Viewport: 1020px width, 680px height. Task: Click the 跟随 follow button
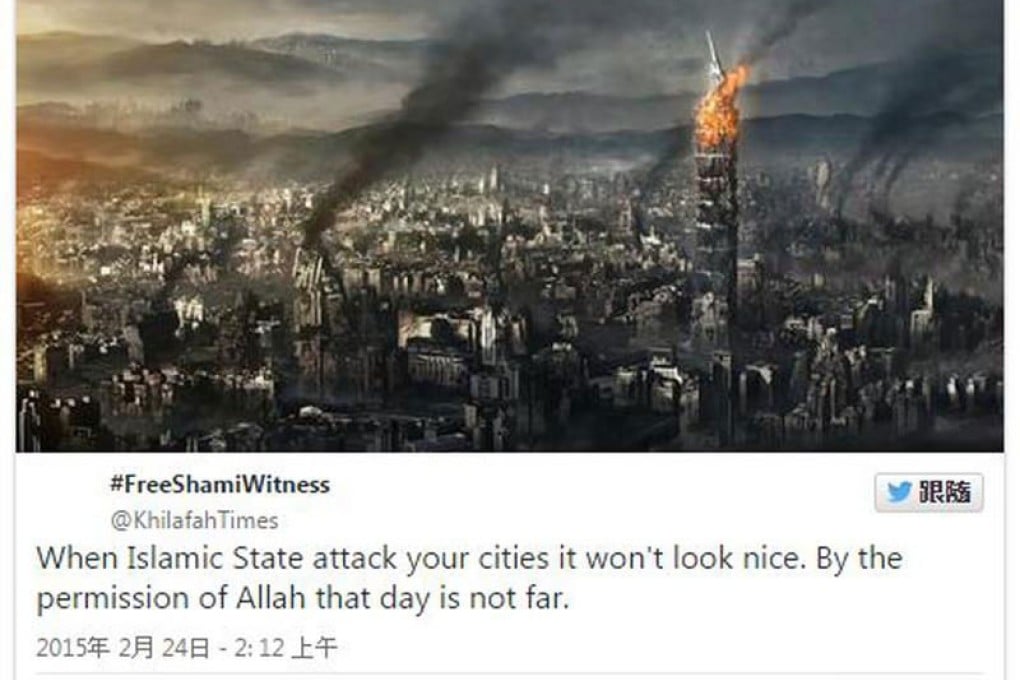coord(928,493)
